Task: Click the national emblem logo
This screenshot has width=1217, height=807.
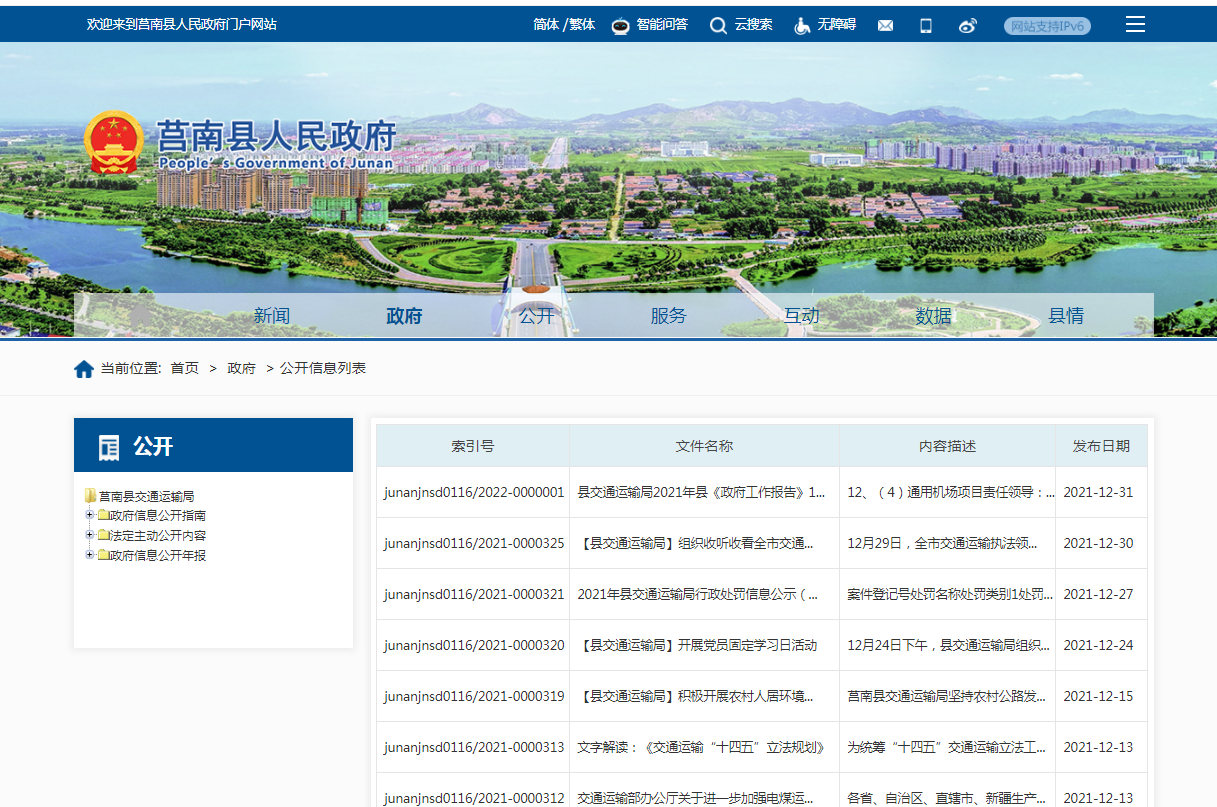Action: pyautogui.click(x=113, y=142)
